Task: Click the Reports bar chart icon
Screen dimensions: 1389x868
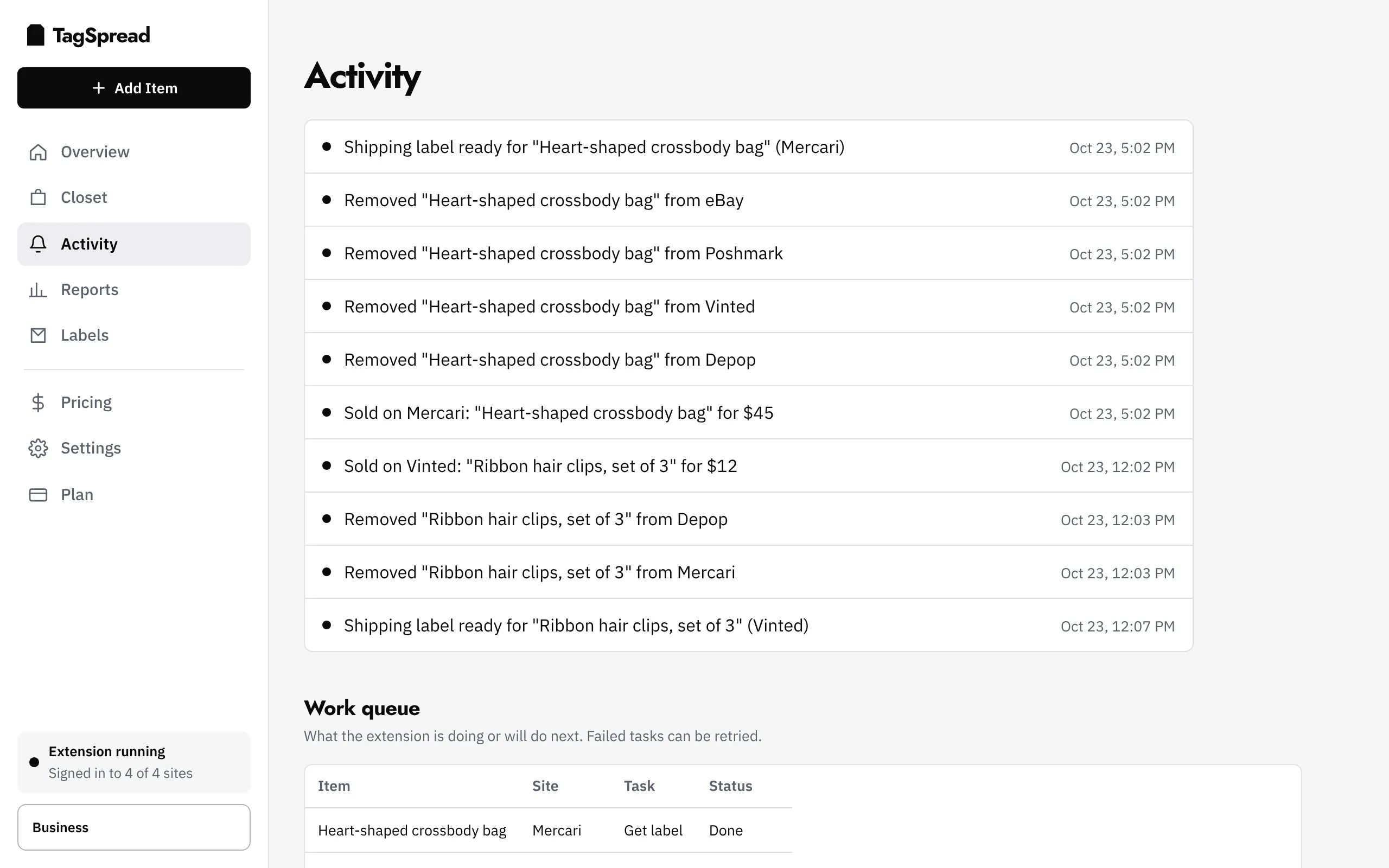Action: point(38,290)
